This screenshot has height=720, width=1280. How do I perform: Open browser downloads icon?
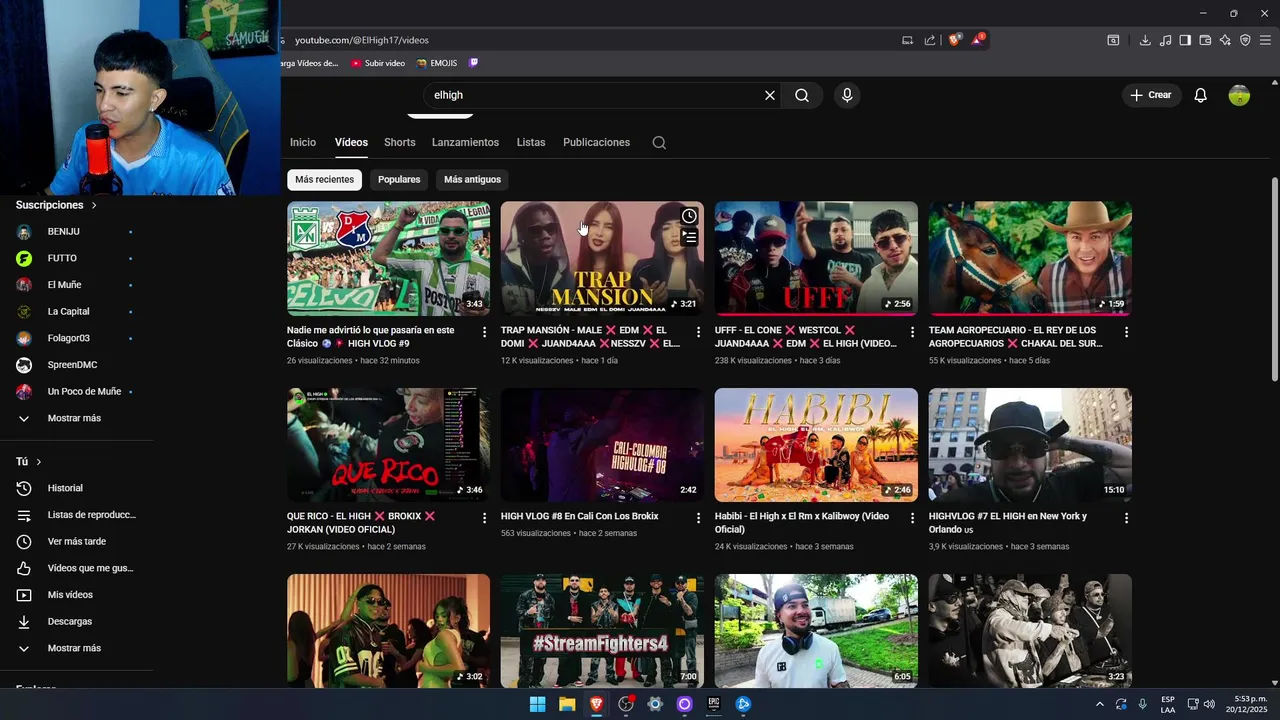point(1145,40)
